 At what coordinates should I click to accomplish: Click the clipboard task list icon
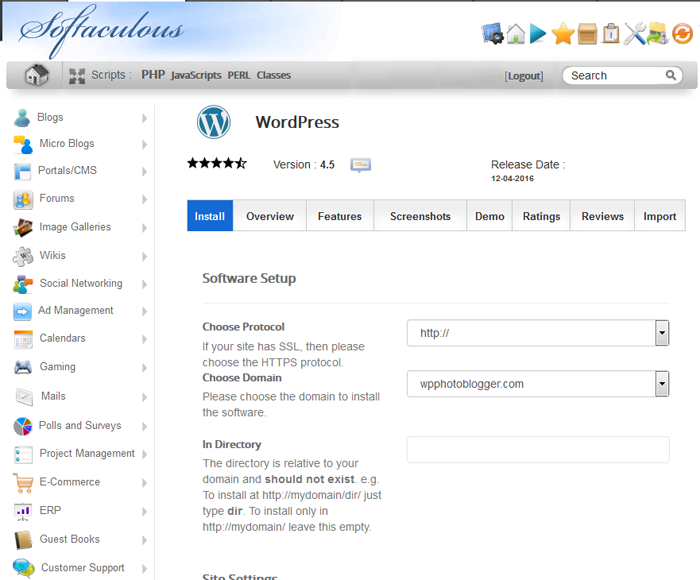coord(611,33)
